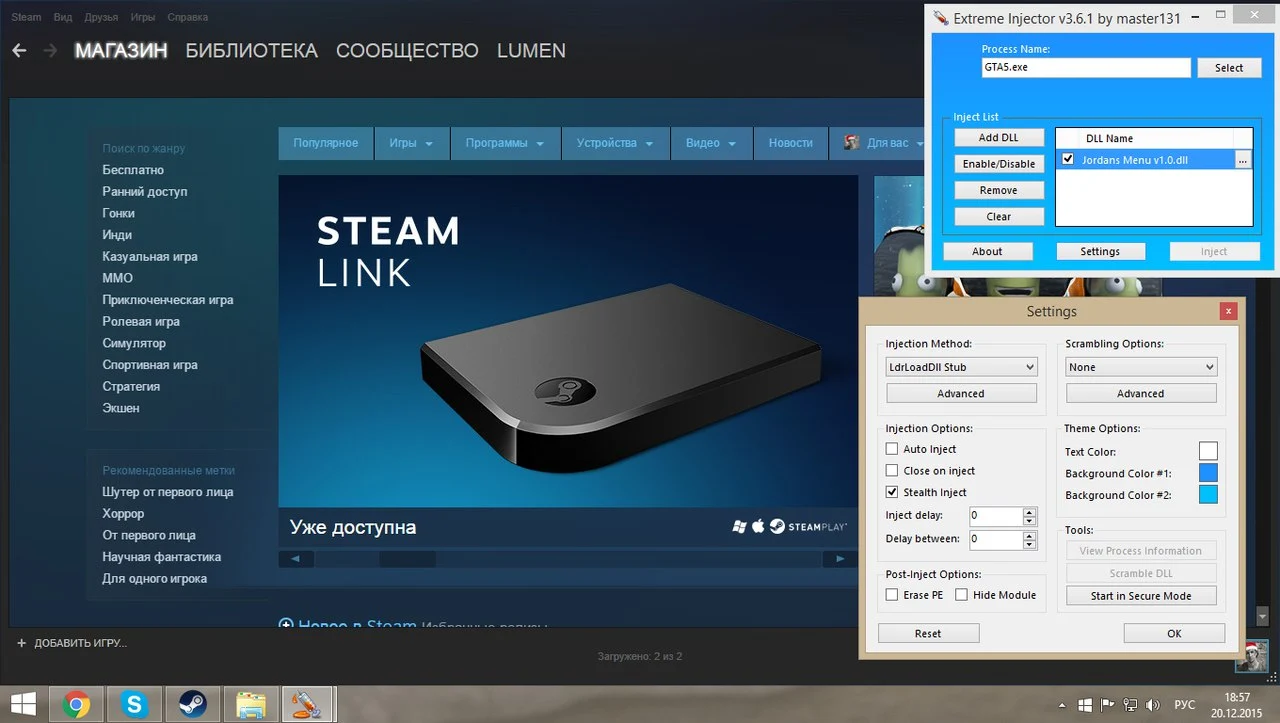The width and height of the screenshot is (1280, 723).
Task: Open Skype from the taskbar
Action: click(x=134, y=705)
